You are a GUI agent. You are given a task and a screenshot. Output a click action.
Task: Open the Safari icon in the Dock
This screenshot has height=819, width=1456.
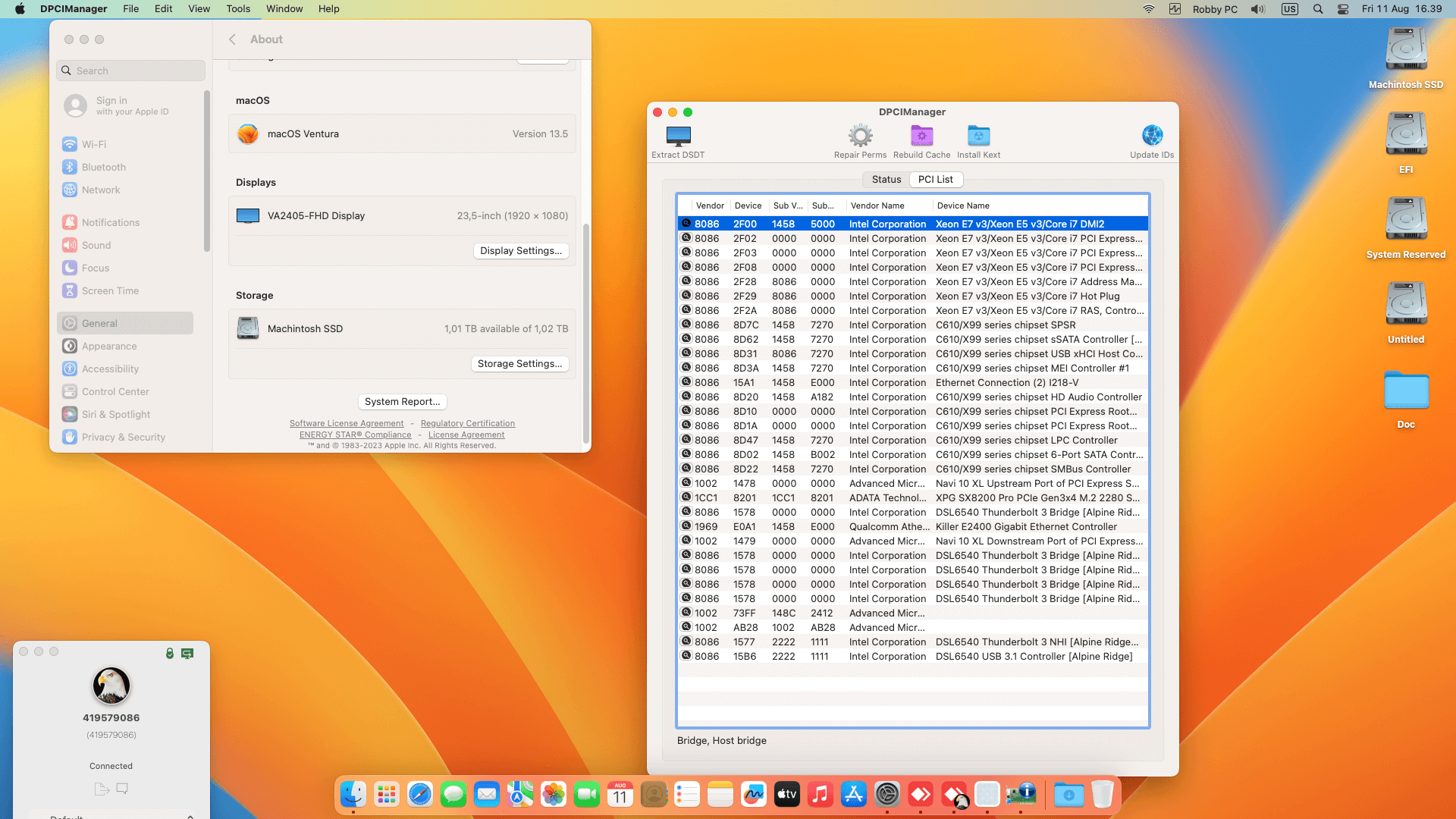pos(420,794)
